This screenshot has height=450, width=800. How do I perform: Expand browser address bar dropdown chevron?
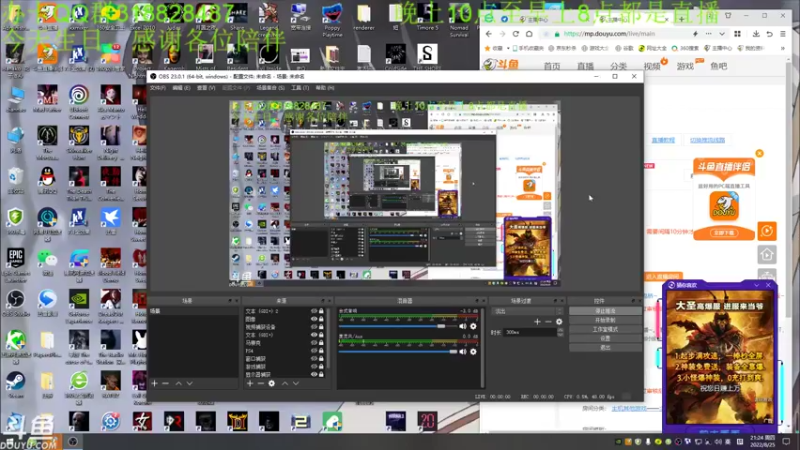pos(722,34)
